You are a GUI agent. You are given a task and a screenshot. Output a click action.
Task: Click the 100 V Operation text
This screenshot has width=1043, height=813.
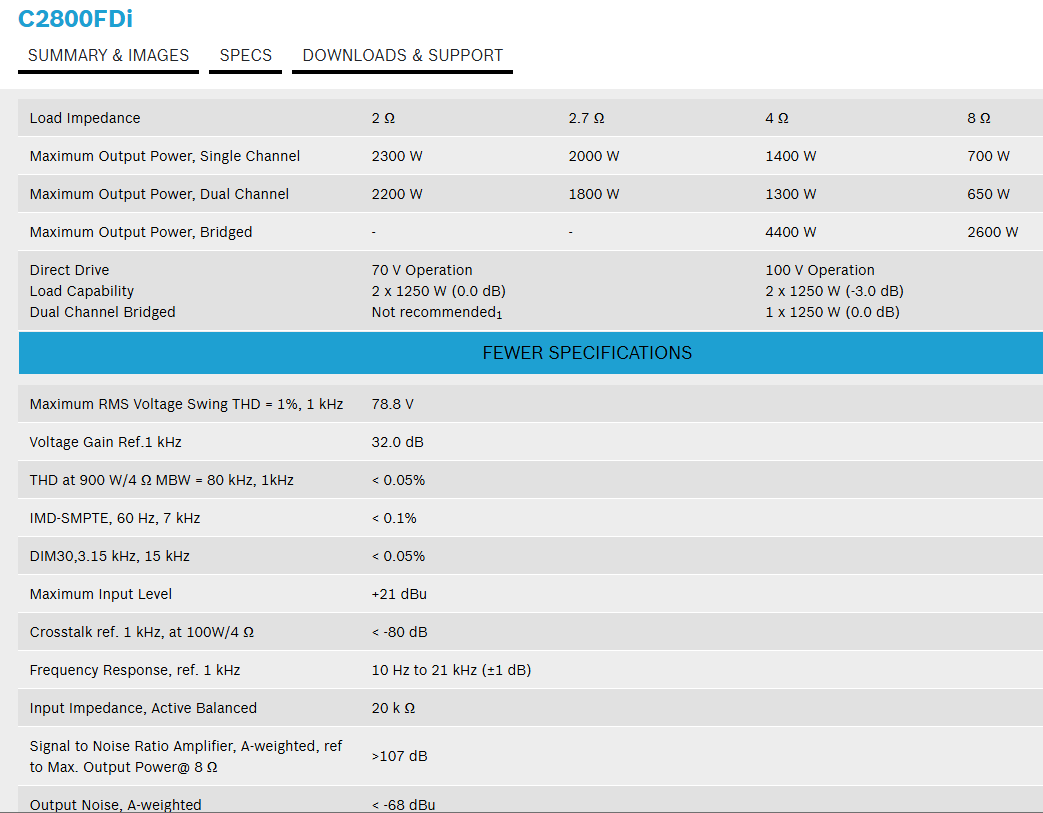820,269
